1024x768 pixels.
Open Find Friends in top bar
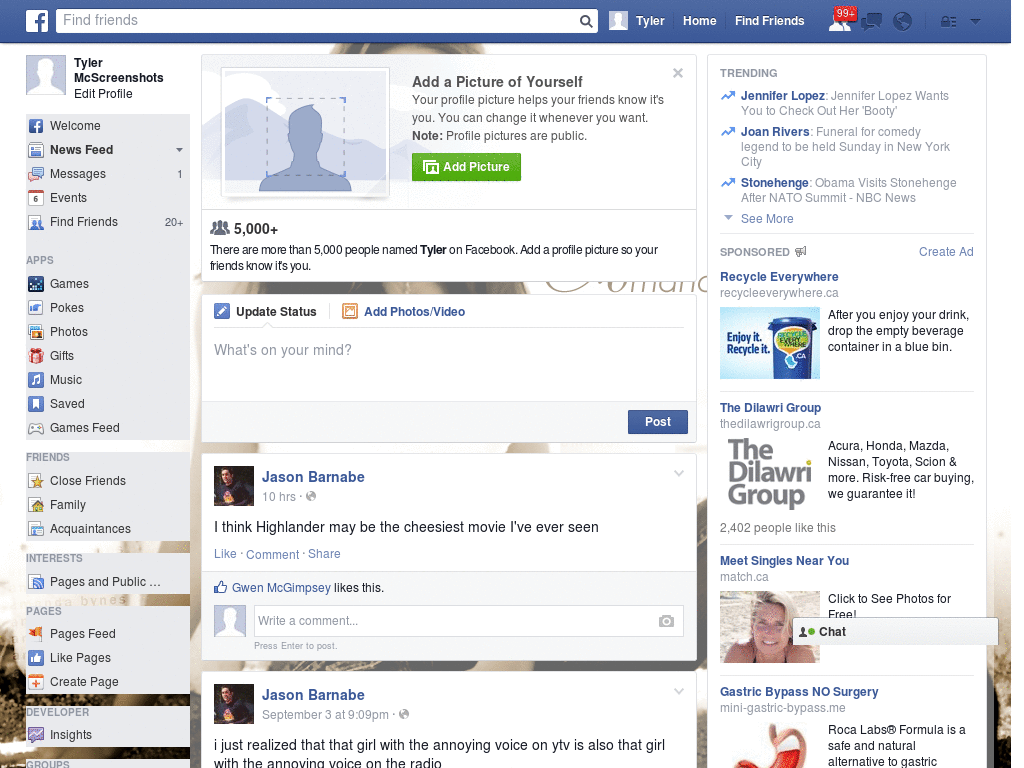tap(769, 21)
